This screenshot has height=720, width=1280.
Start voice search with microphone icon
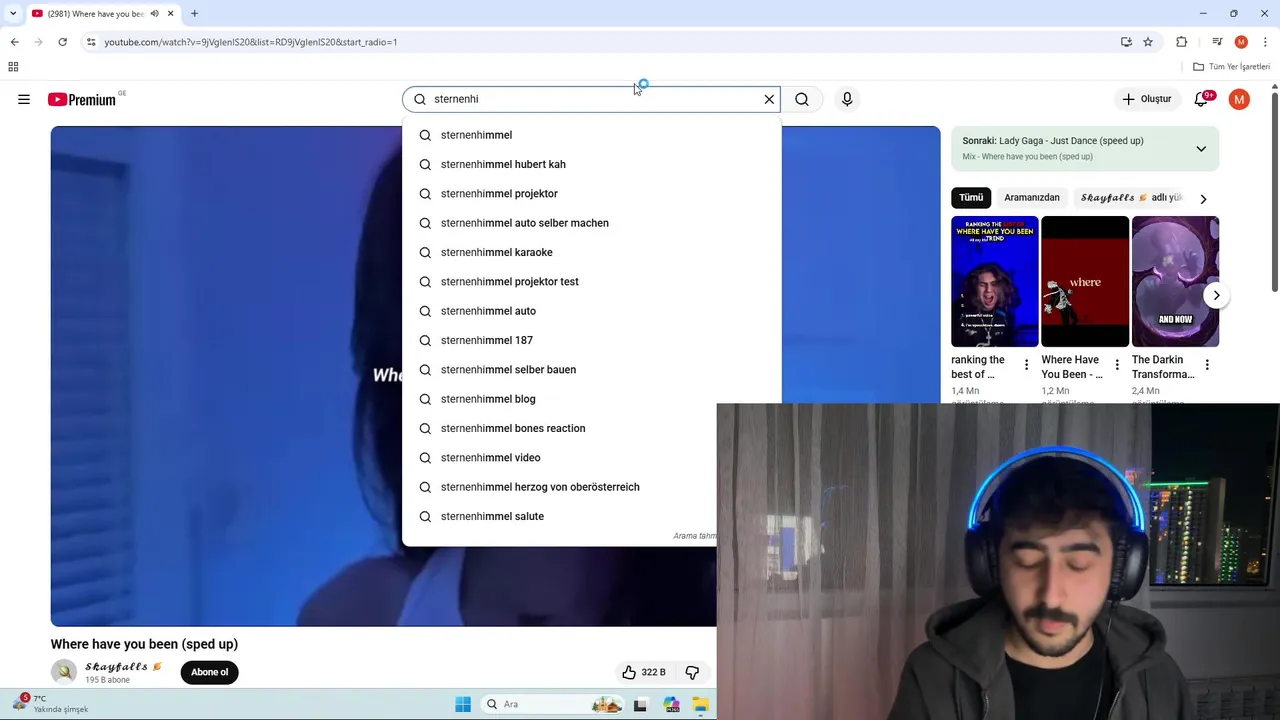pyautogui.click(x=847, y=99)
